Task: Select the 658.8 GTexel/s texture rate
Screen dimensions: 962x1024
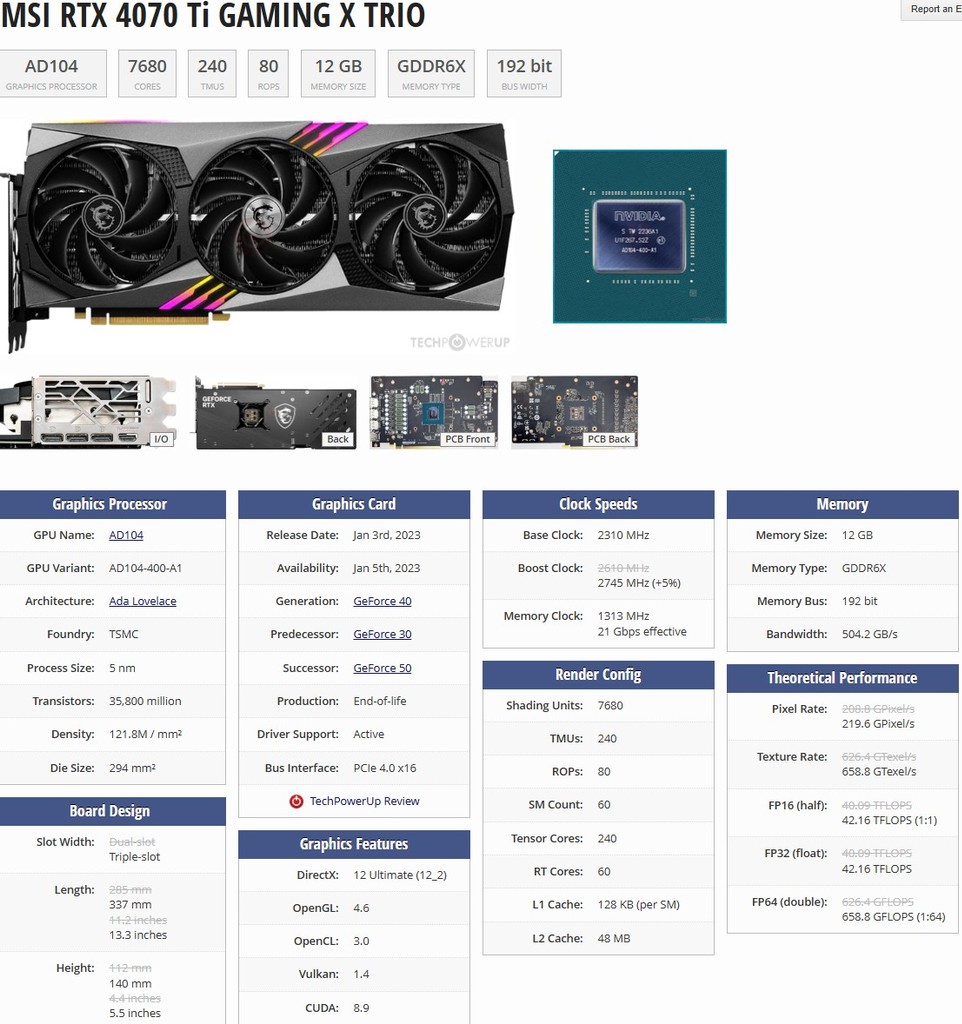Action: coord(879,771)
